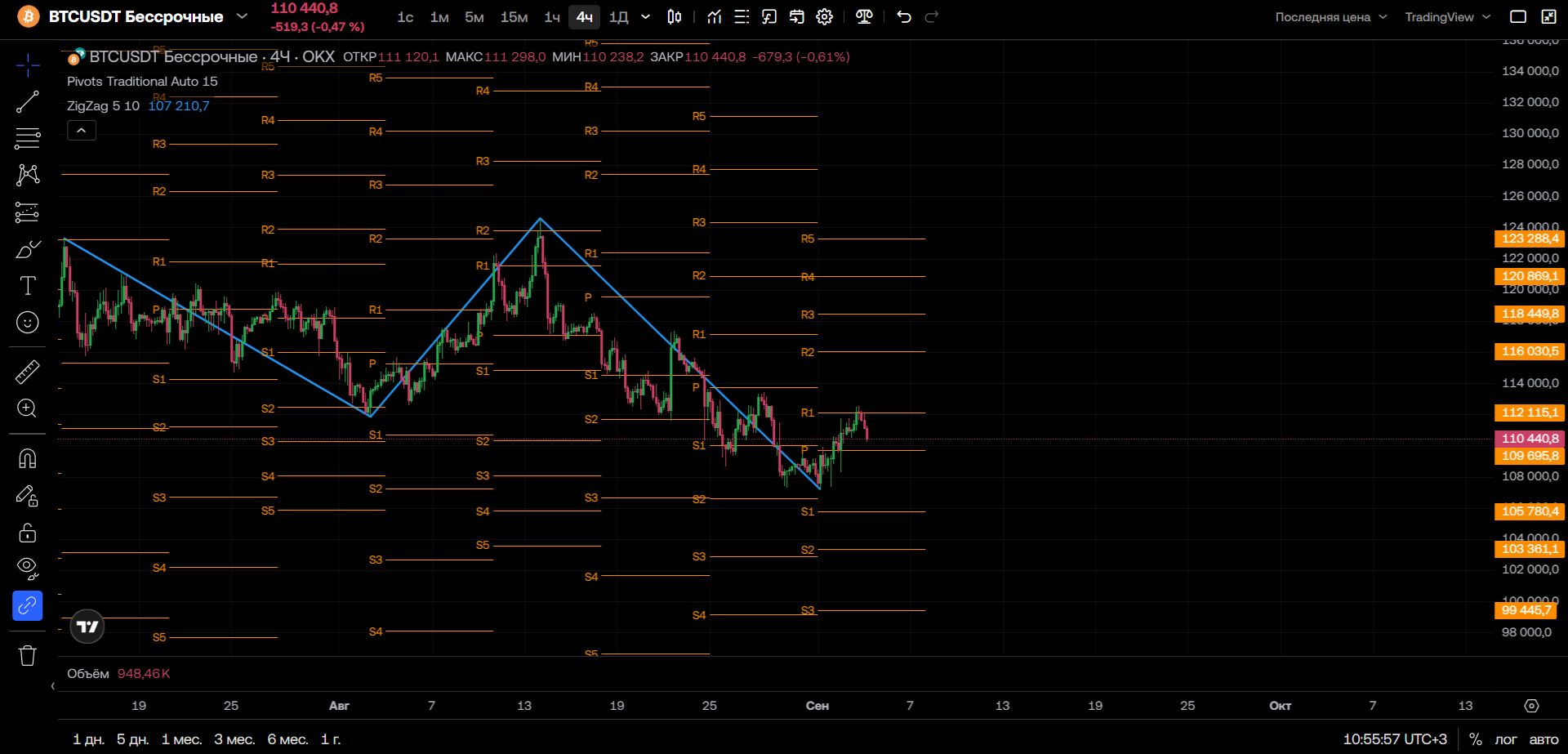Toggle the sync drawings link button
The image size is (1568, 754).
point(28,606)
